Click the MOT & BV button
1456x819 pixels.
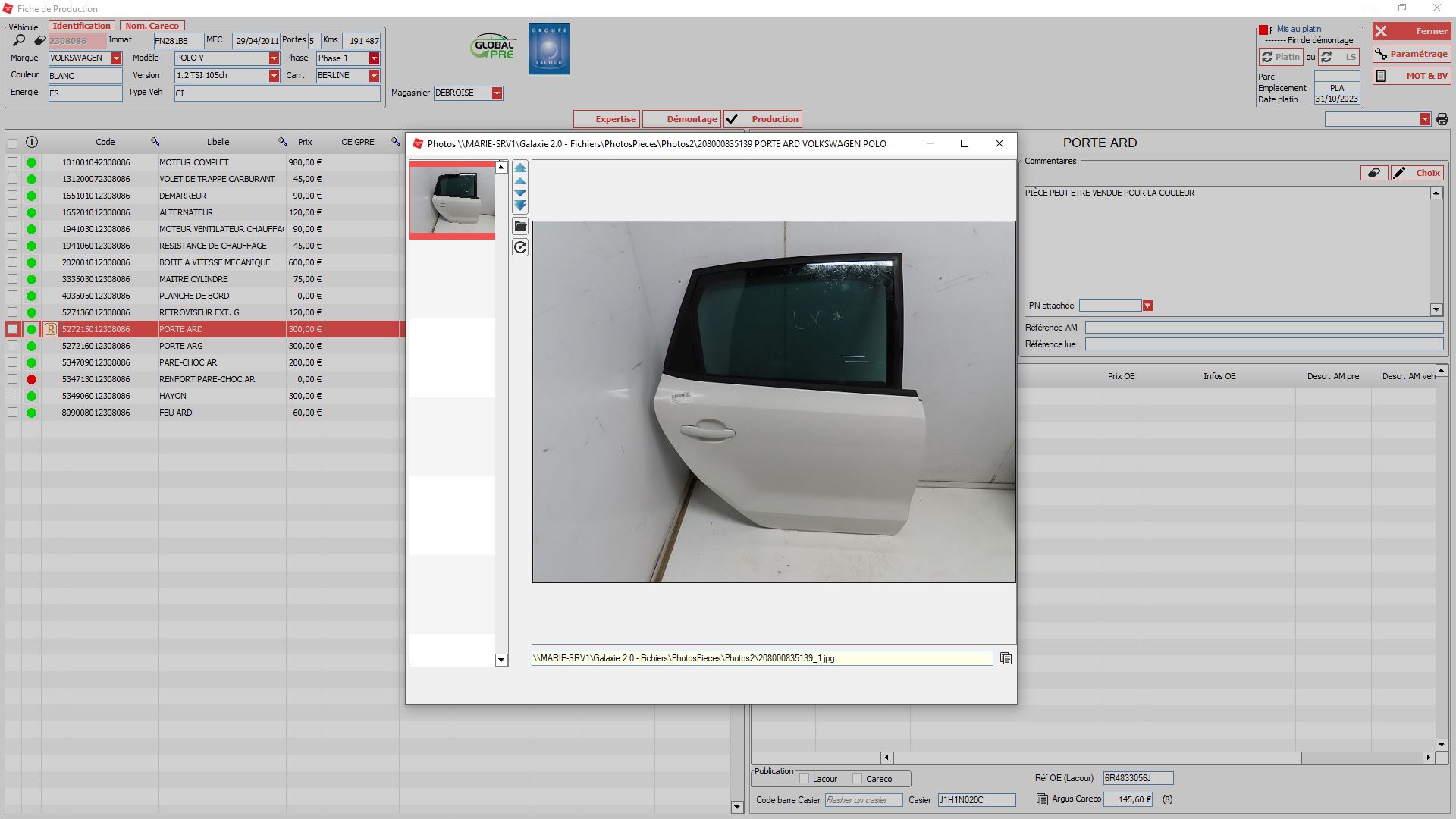1410,76
